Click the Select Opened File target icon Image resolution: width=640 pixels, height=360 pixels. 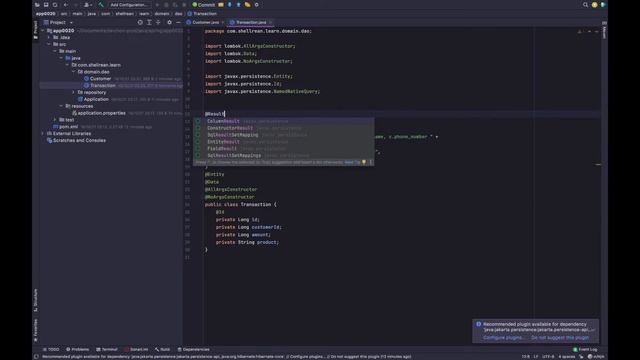pos(140,22)
